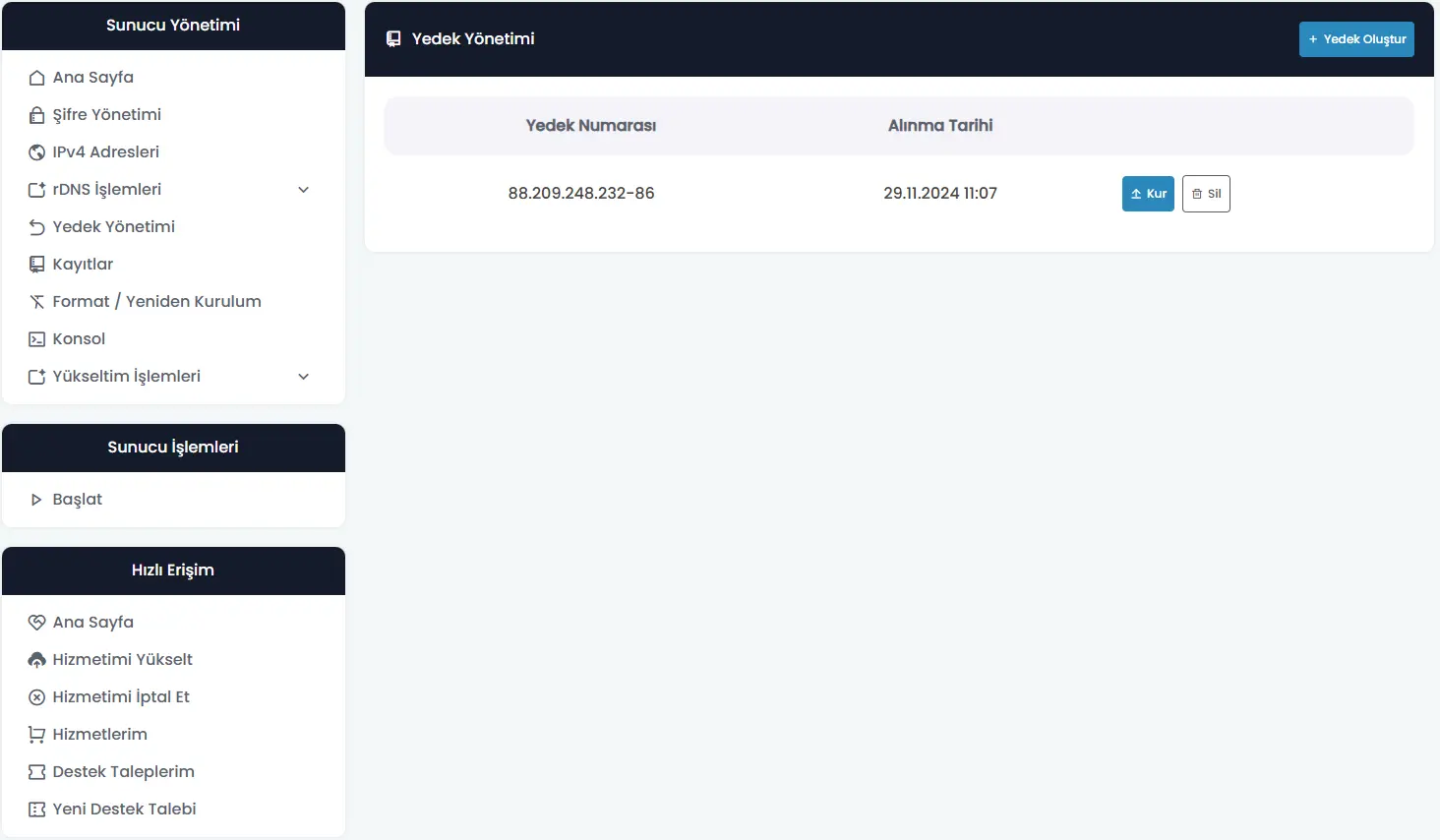The image size is (1440, 840).
Task: Open the Hizmetimi Yükselt link
Action: point(123,660)
